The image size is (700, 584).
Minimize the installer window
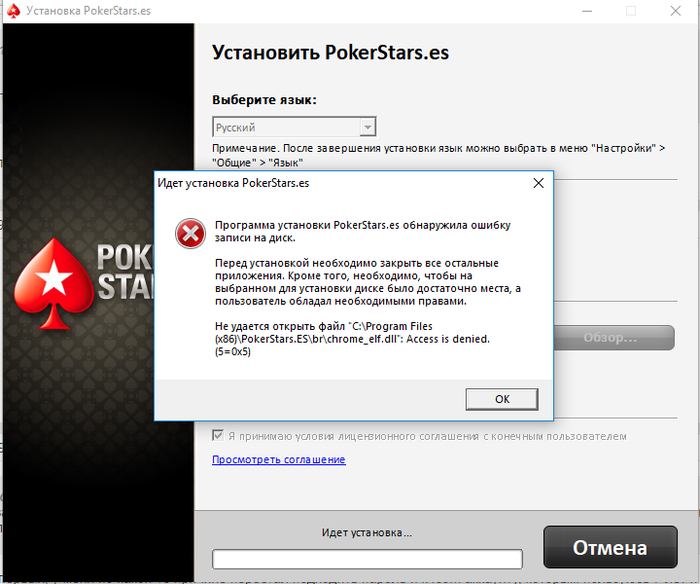(587, 11)
